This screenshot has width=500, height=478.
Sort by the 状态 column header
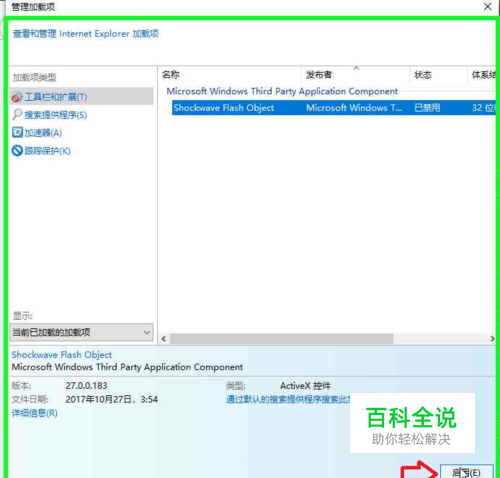[x=423, y=75]
